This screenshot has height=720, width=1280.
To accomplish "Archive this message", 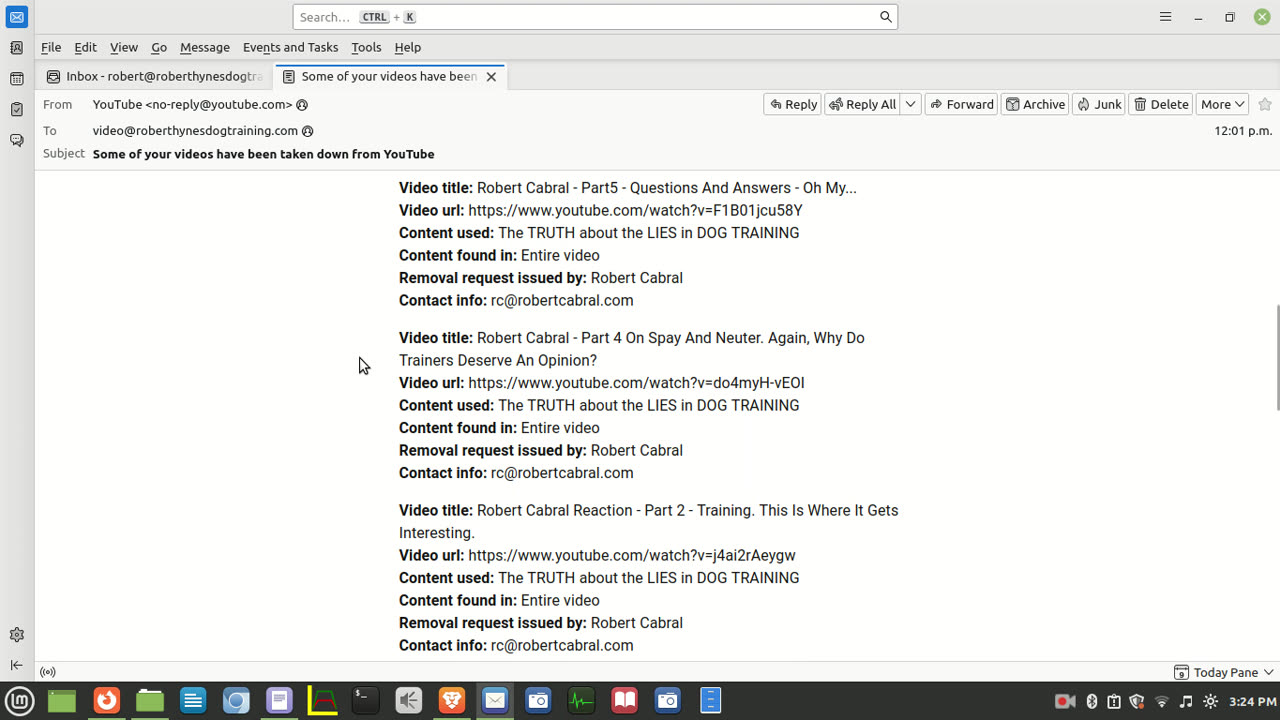I will click(x=1035, y=104).
